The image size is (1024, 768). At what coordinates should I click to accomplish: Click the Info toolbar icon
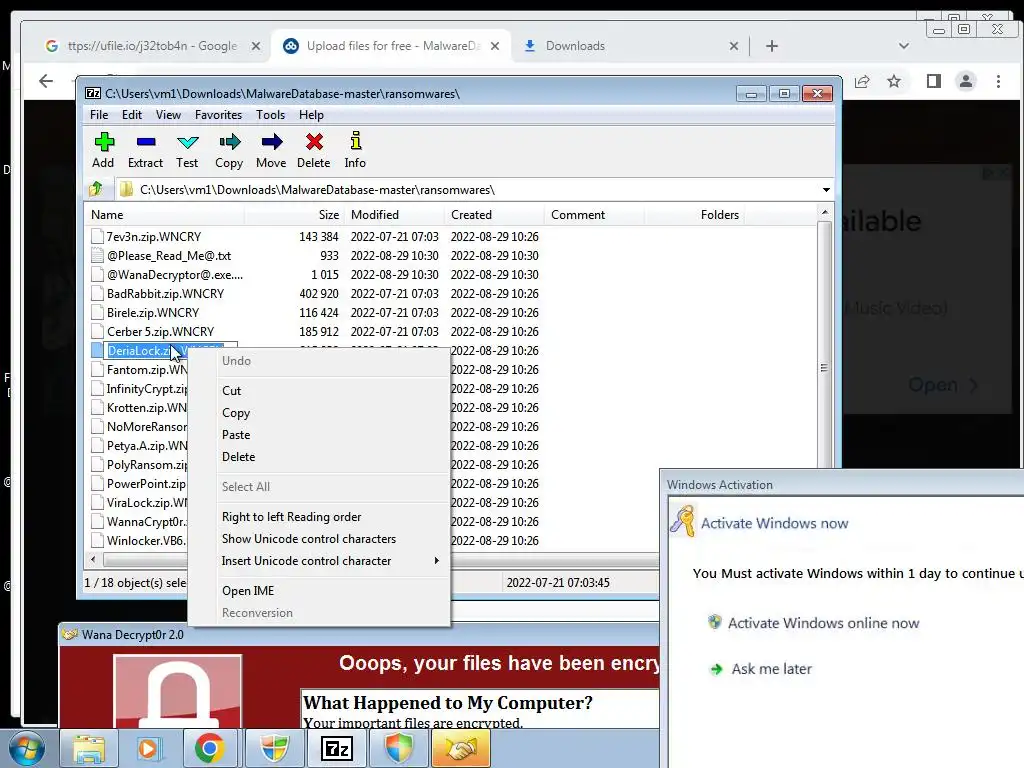point(355,150)
